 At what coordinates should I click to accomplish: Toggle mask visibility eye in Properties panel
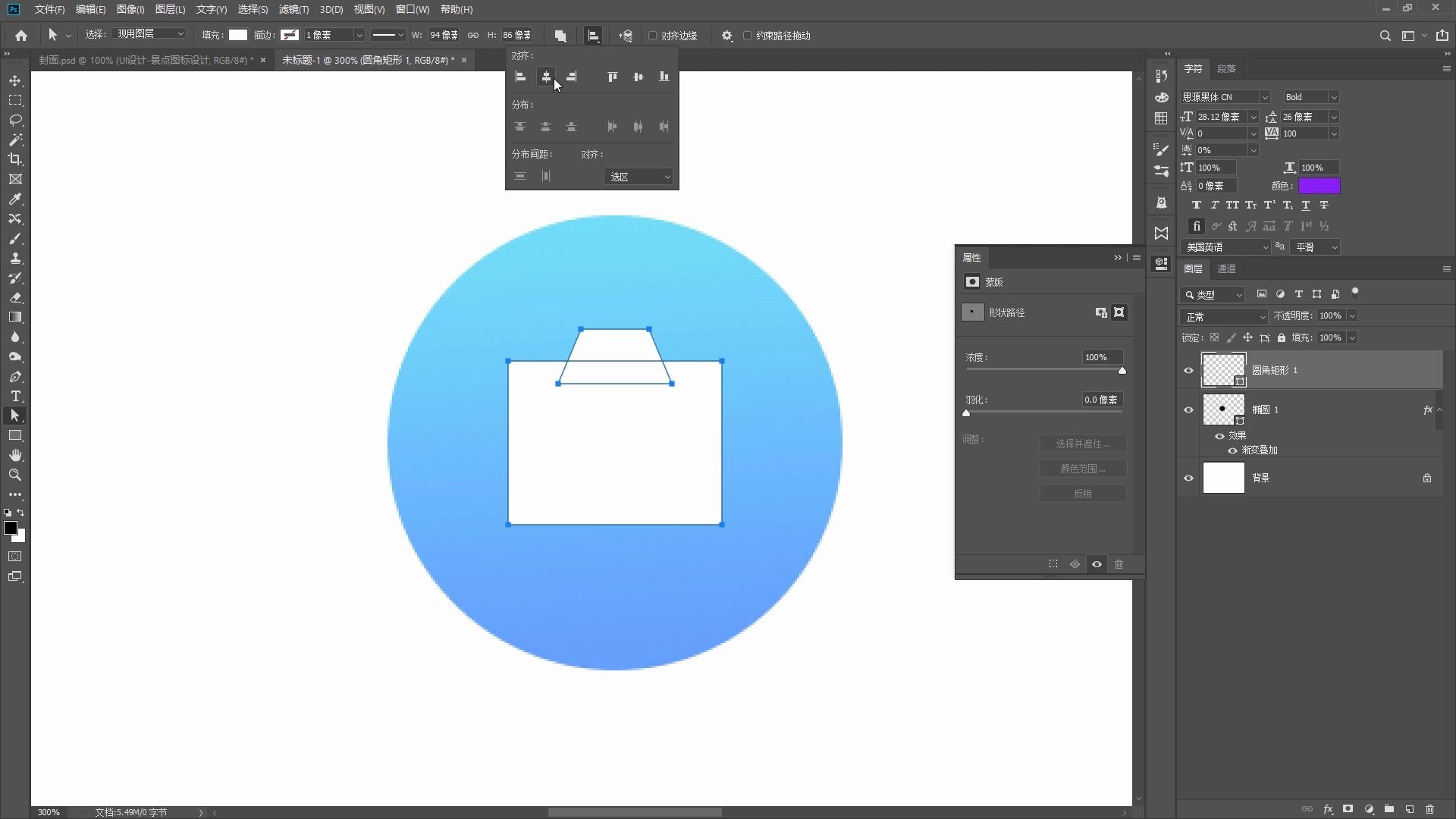[x=1097, y=564]
